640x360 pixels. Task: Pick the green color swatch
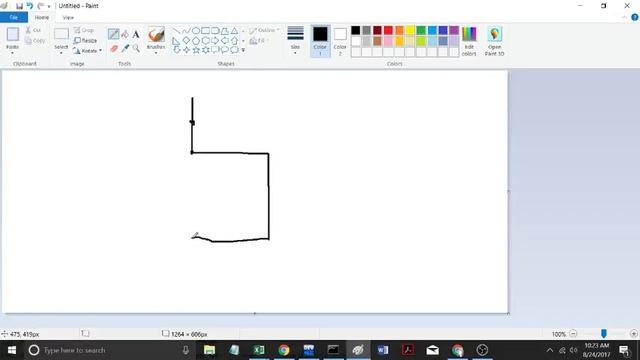point(421,30)
